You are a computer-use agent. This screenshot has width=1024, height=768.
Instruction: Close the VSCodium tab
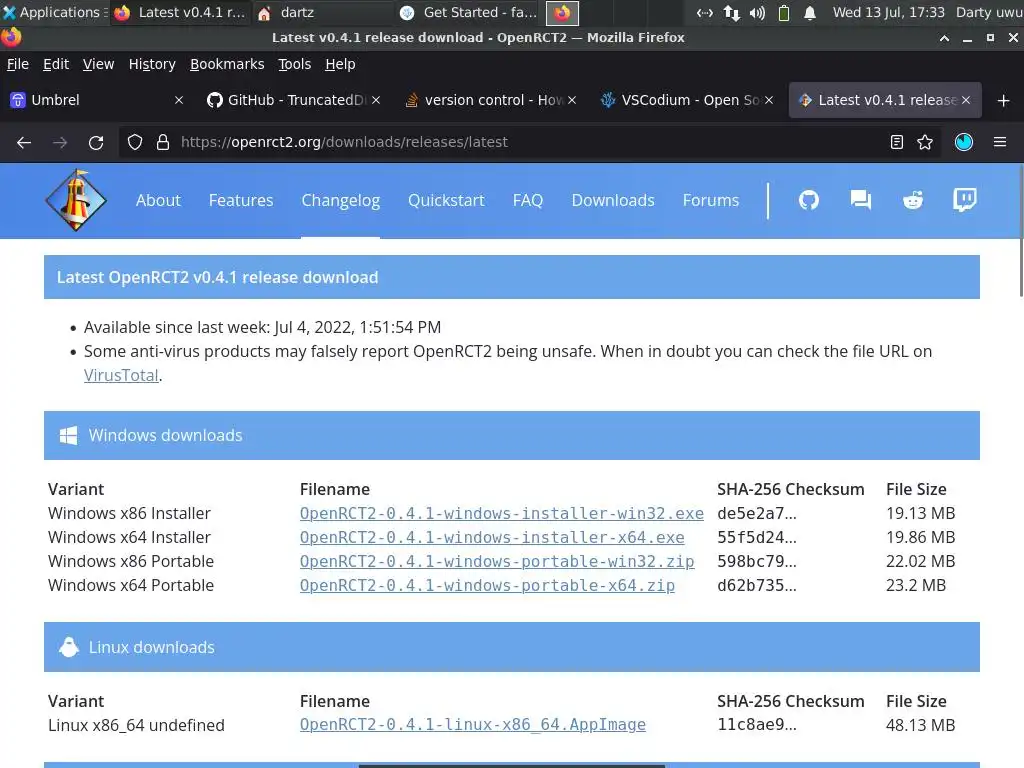[x=769, y=100]
